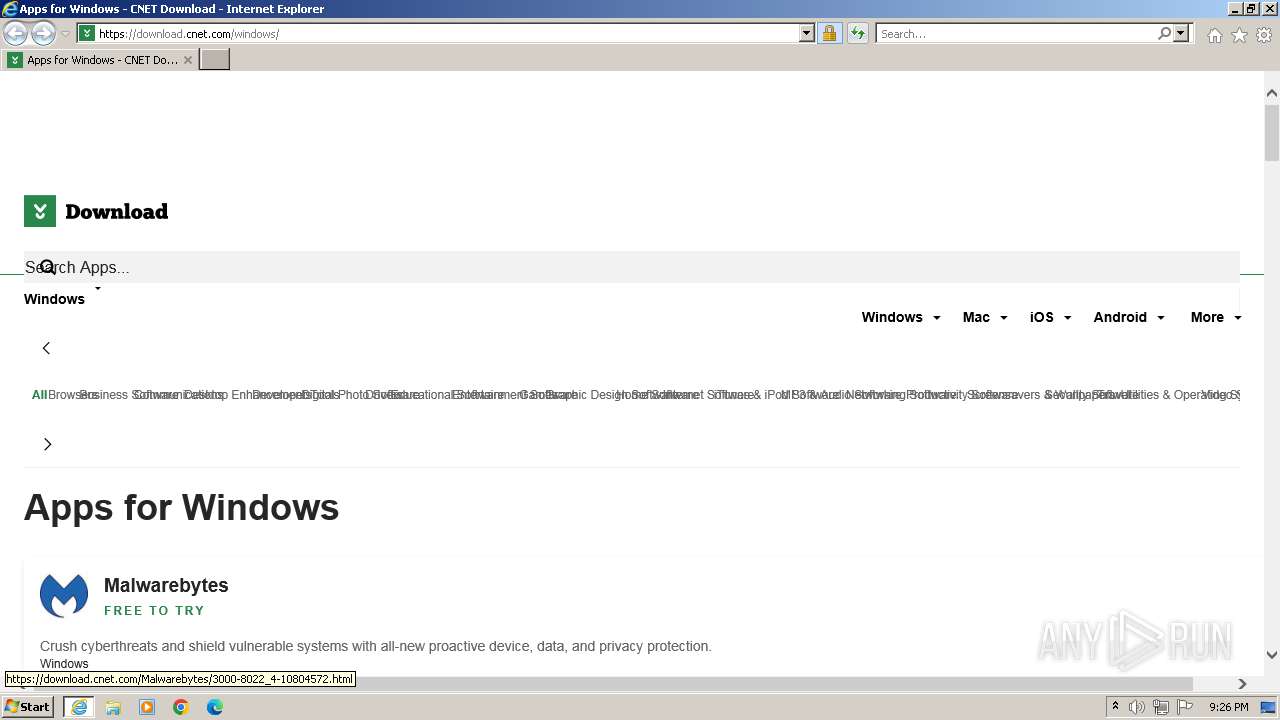Expand the Mac platform menu
This screenshot has width=1280, height=720.
tap(985, 317)
